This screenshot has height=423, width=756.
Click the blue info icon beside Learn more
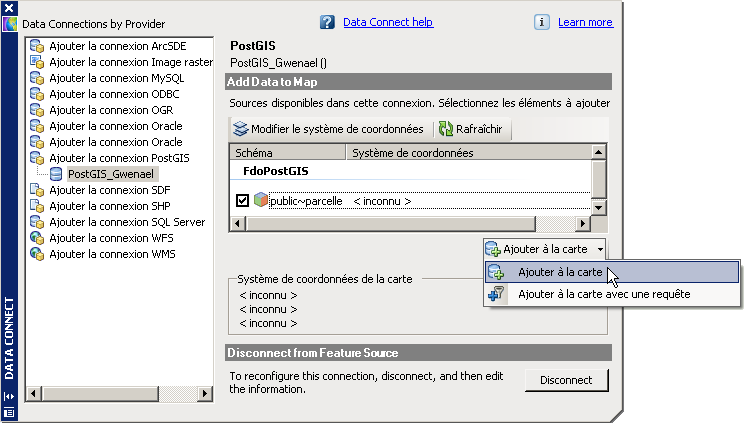542,22
